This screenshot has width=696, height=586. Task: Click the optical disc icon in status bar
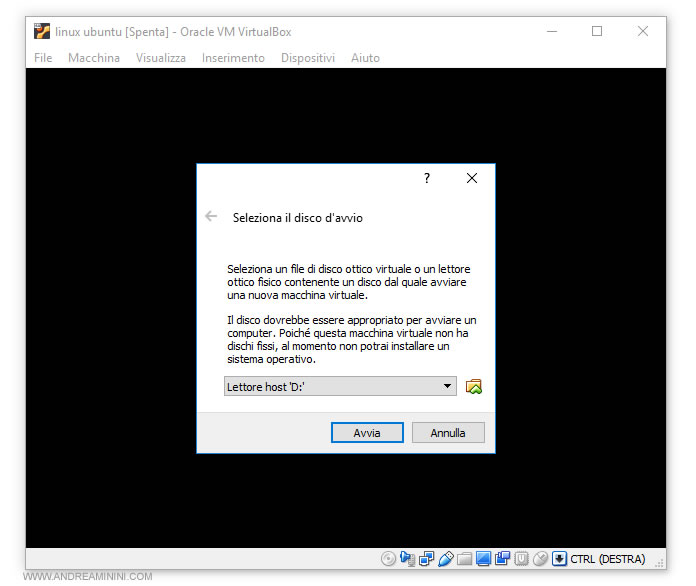click(388, 559)
